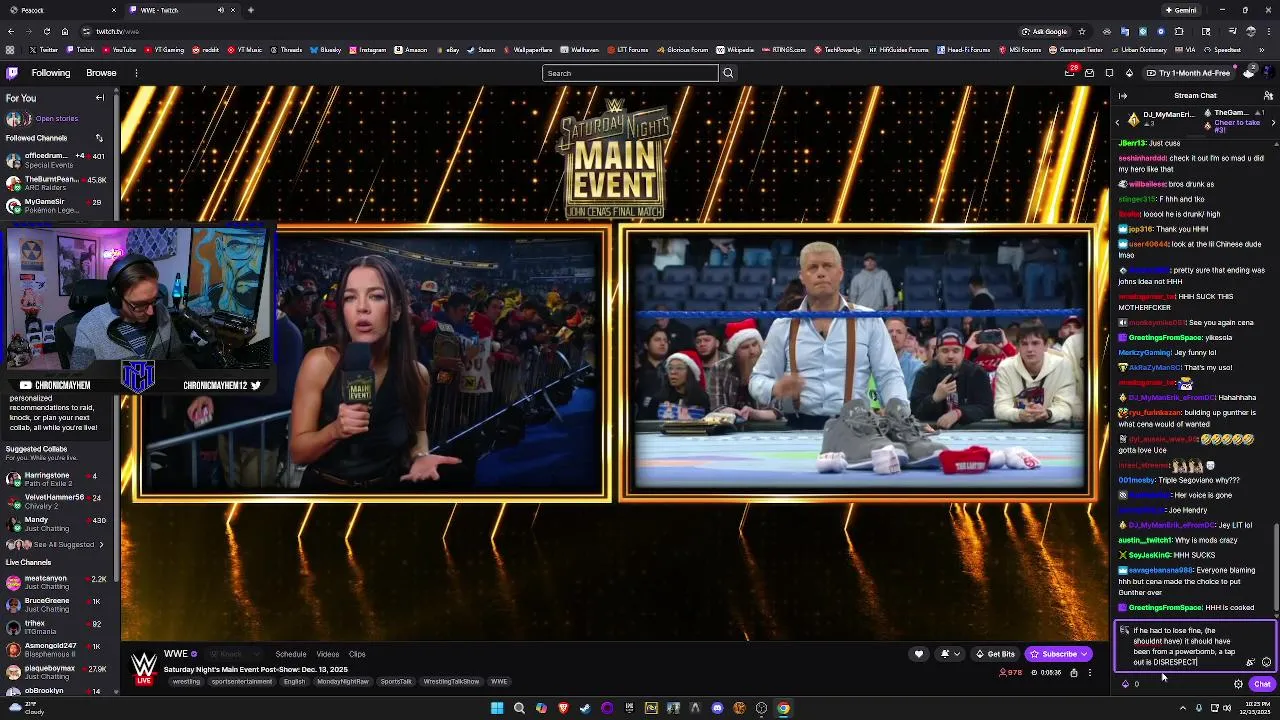Open plaqueboymax live channel
Screen dimensions: 1280x720
tap(55, 672)
